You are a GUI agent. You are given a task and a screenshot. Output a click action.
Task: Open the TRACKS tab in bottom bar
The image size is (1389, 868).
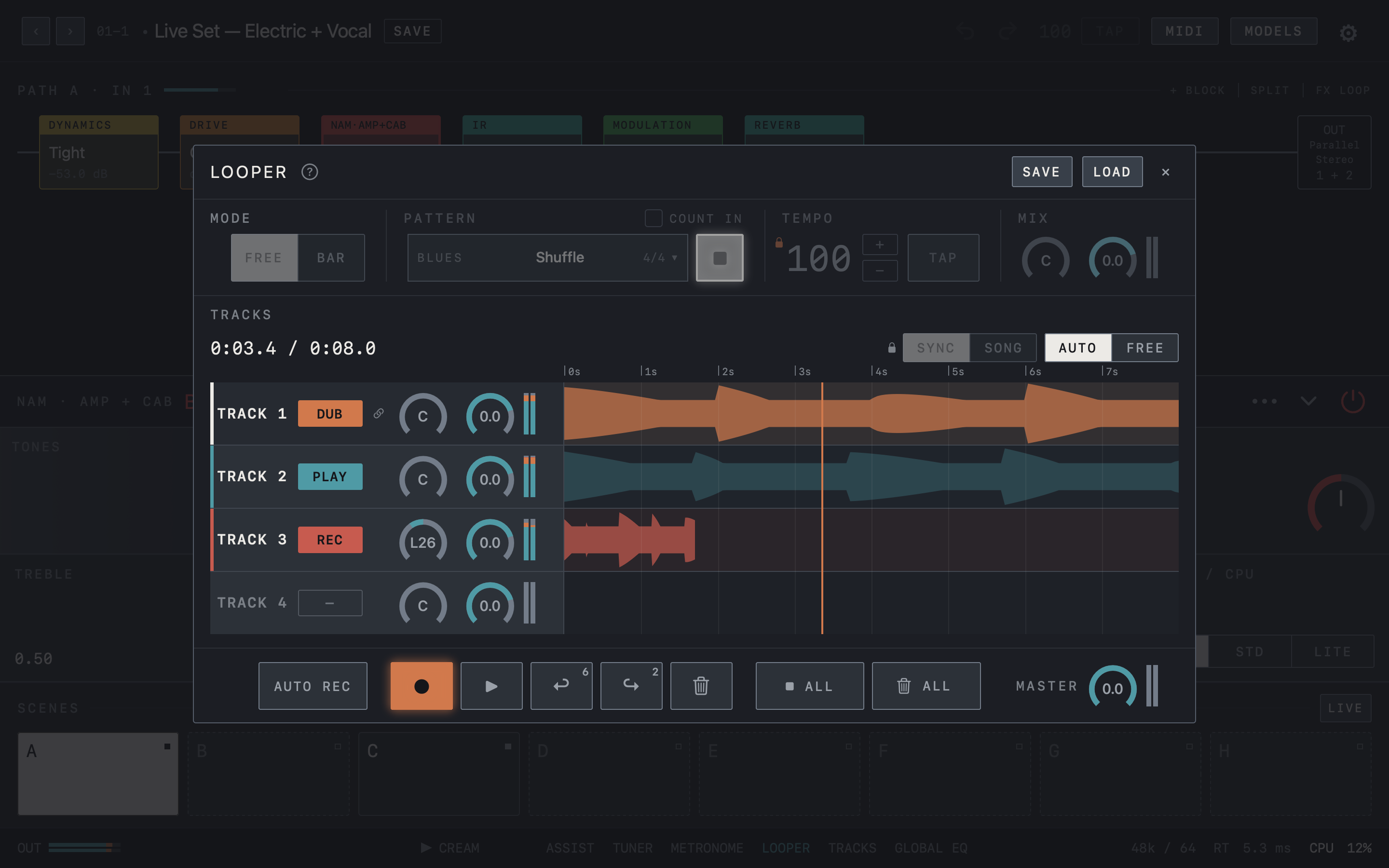click(x=852, y=848)
